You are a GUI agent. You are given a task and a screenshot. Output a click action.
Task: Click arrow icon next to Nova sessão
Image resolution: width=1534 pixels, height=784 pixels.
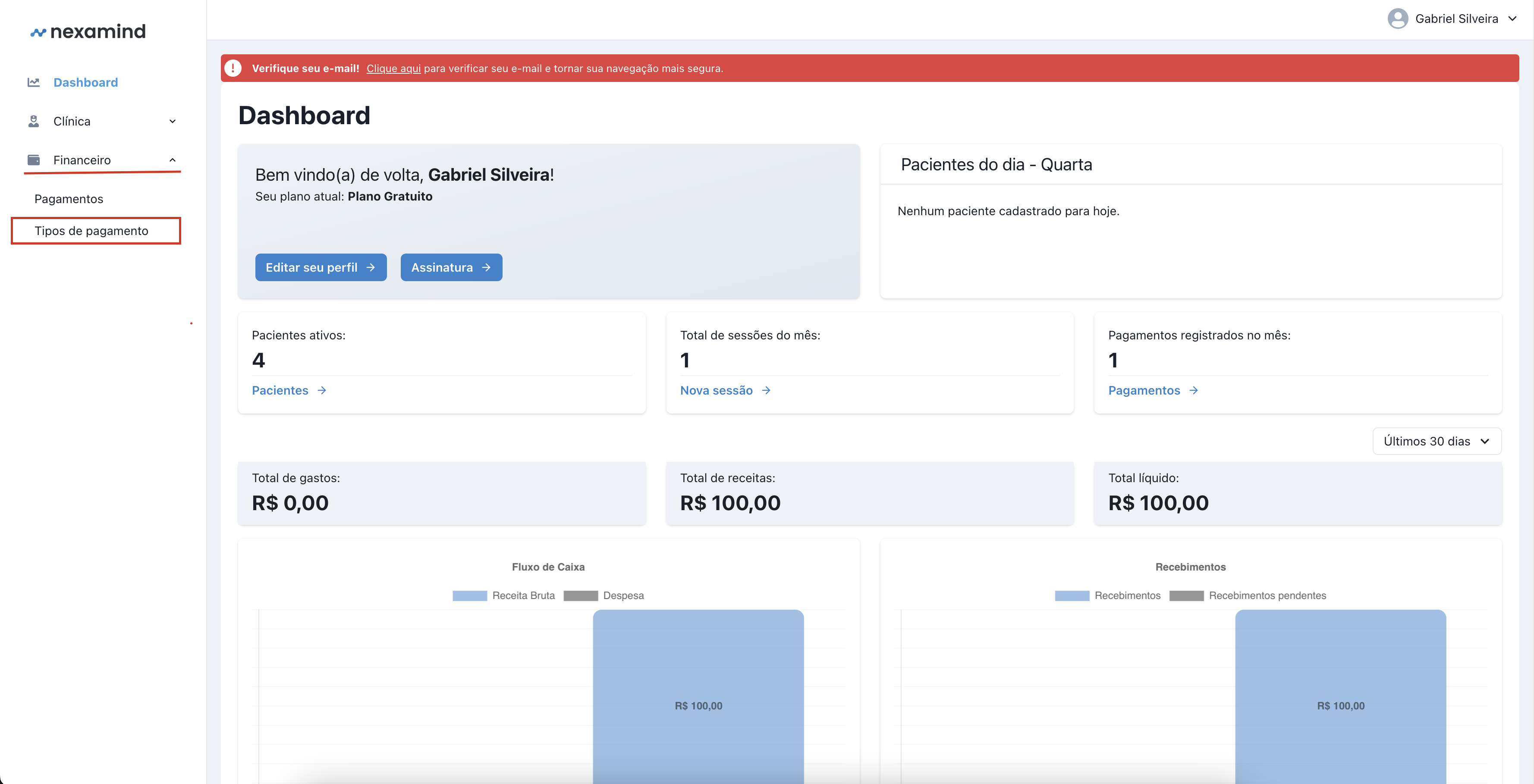(x=767, y=391)
